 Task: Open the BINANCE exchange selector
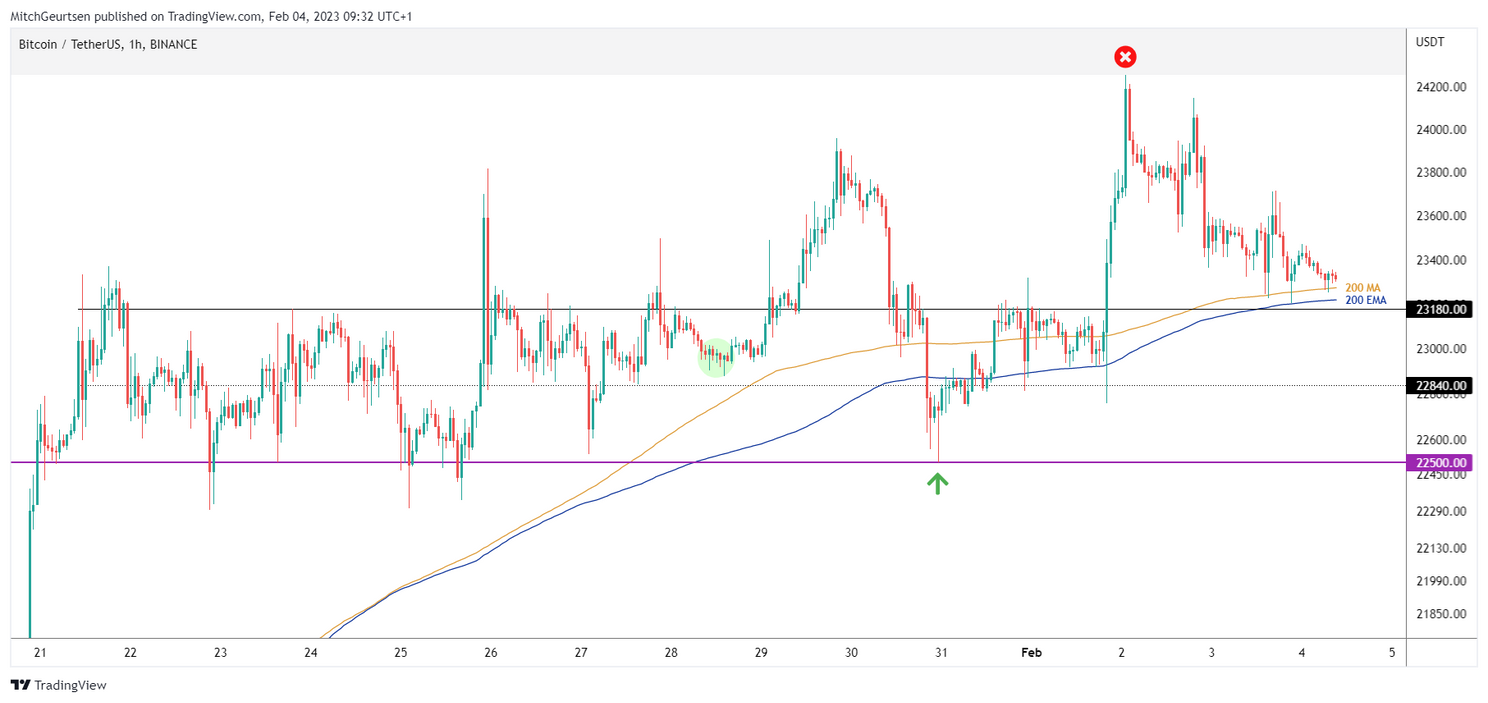pos(171,44)
